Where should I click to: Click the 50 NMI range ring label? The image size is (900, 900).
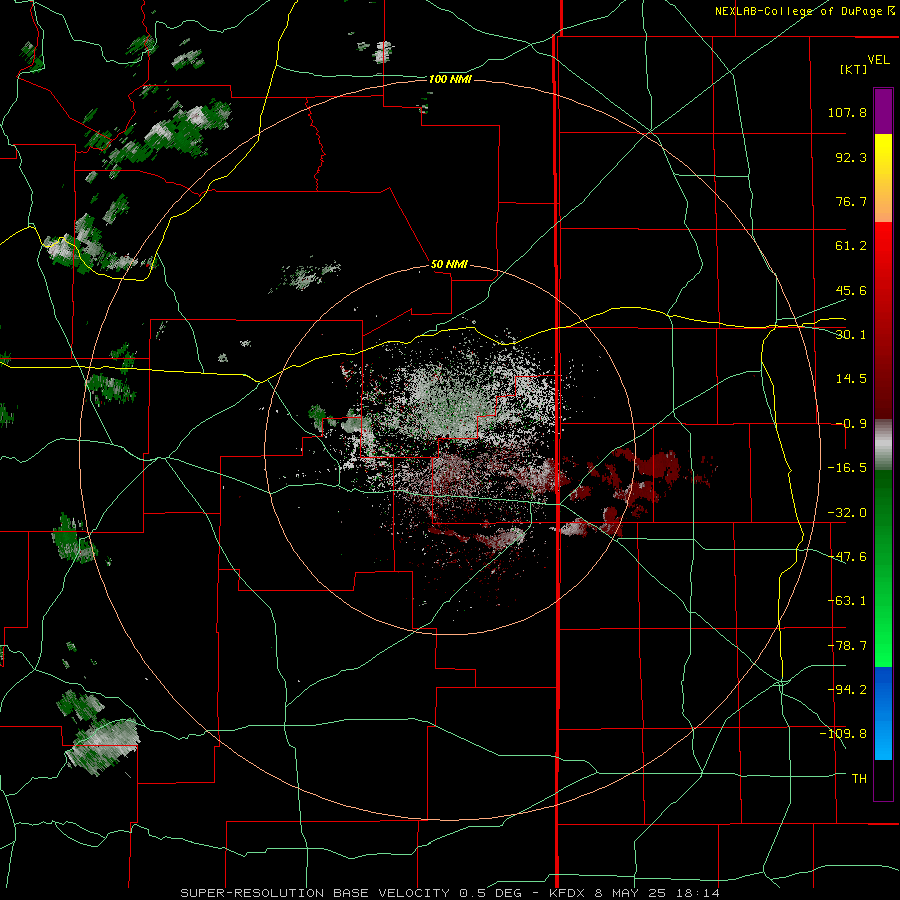(449, 264)
